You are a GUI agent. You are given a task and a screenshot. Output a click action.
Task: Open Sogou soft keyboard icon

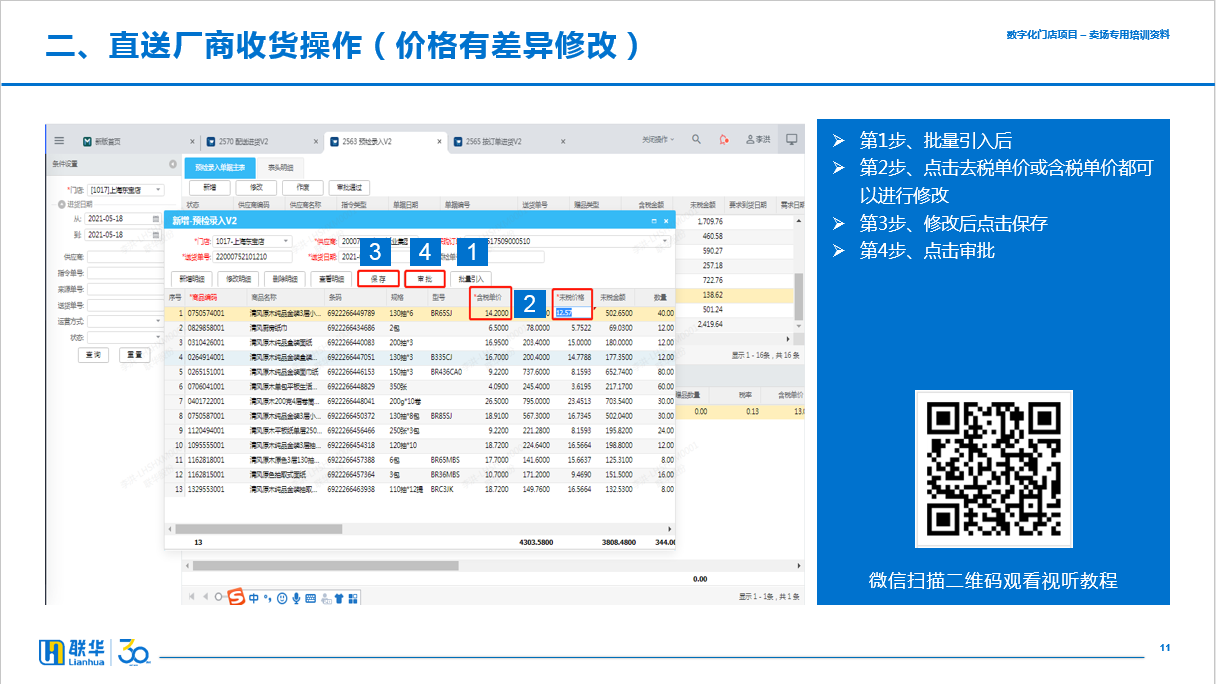311,598
